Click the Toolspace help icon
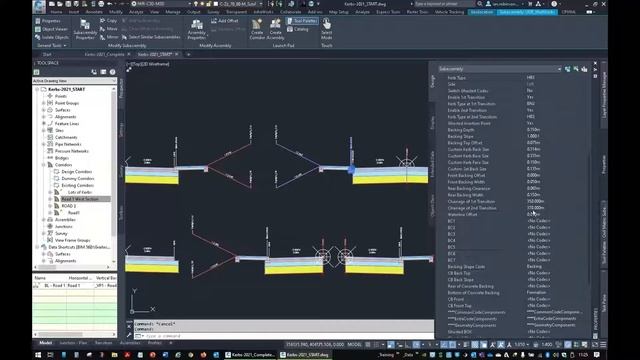640x360 pixels. pyautogui.click(x=113, y=72)
